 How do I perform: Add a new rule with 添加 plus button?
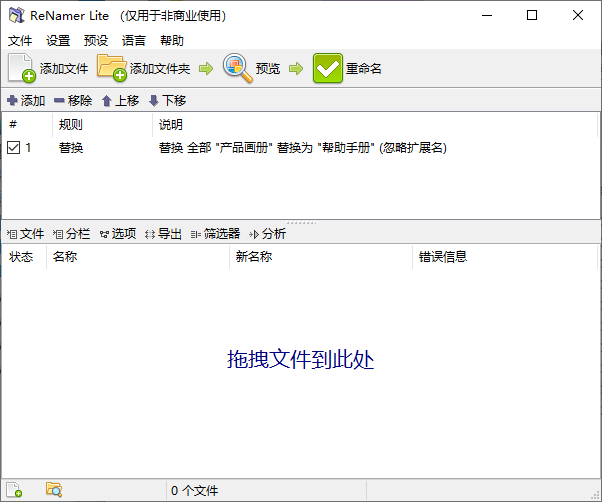(26, 101)
